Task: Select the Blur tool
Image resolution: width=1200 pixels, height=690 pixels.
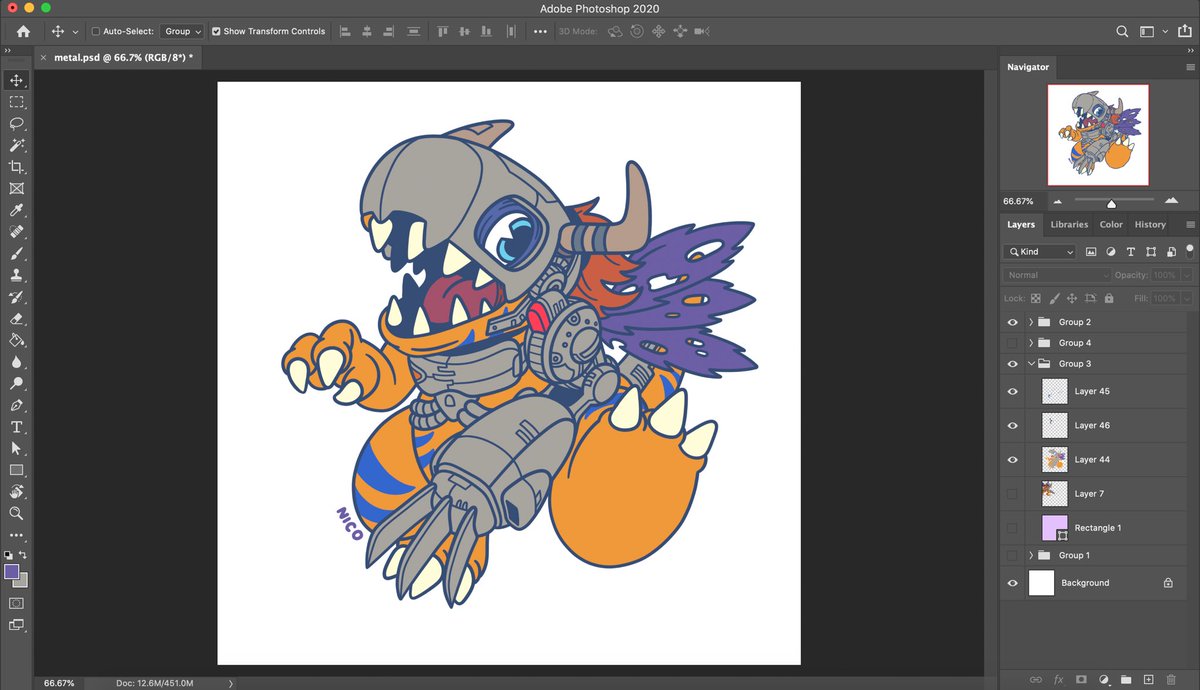Action: pyautogui.click(x=16, y=362)
